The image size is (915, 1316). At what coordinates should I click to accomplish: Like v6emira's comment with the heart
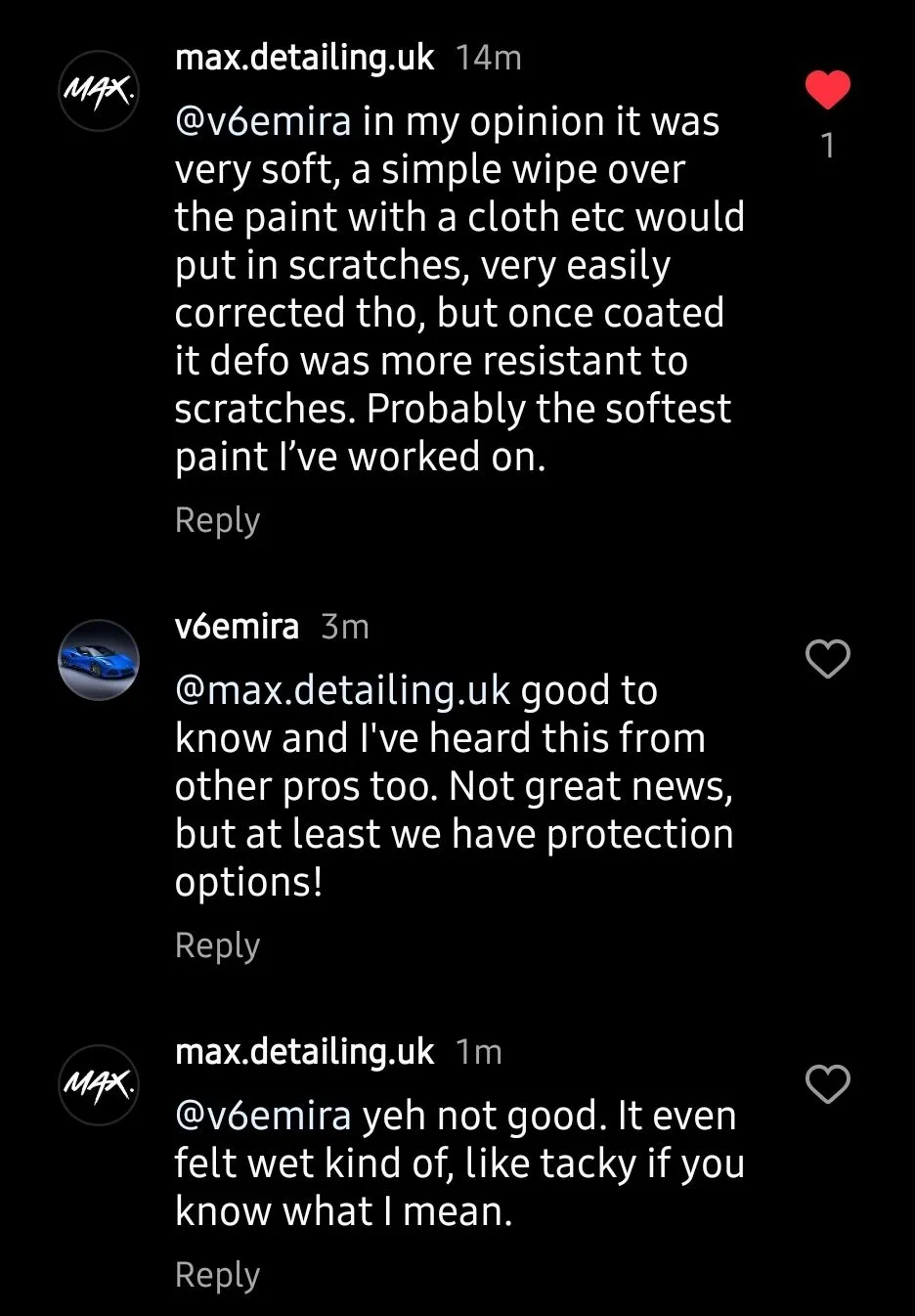827,659
